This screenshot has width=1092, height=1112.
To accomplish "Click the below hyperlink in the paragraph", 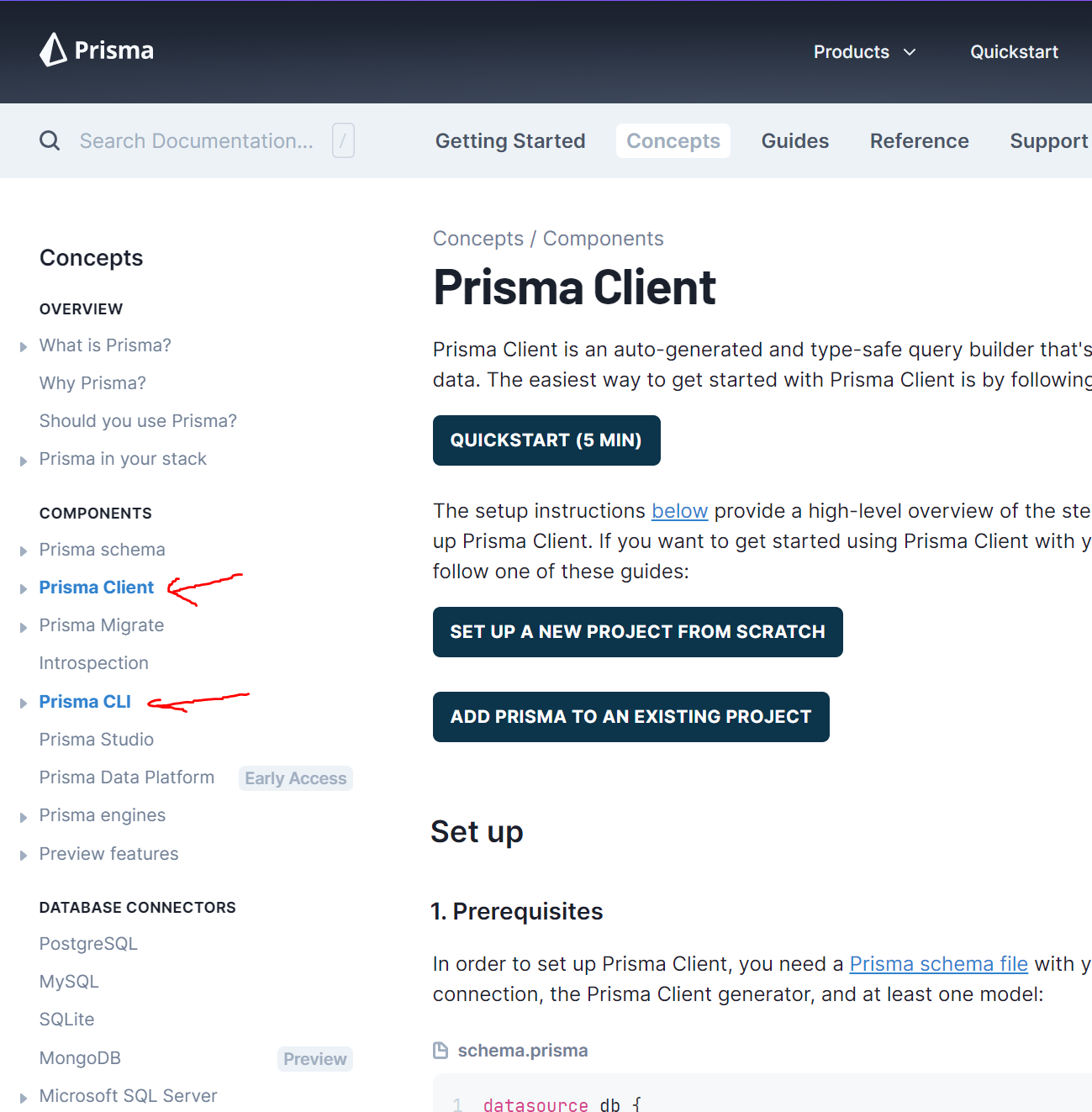I will click(x=679, y=510).
